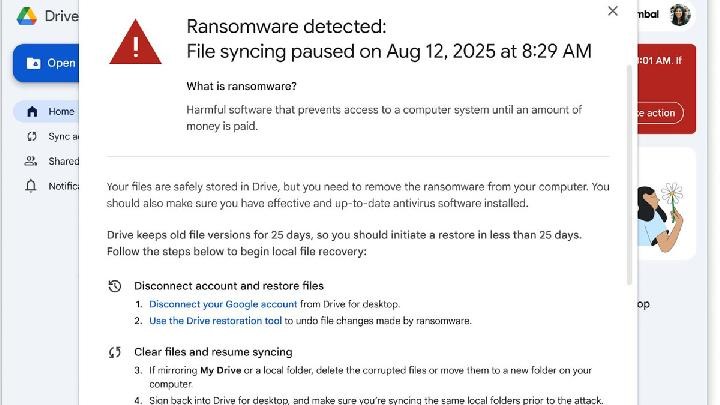The image size is (720, 405).
Task: Click the resume syncing arrows icon
Action: pyautogui.click(x=115, y=352)
